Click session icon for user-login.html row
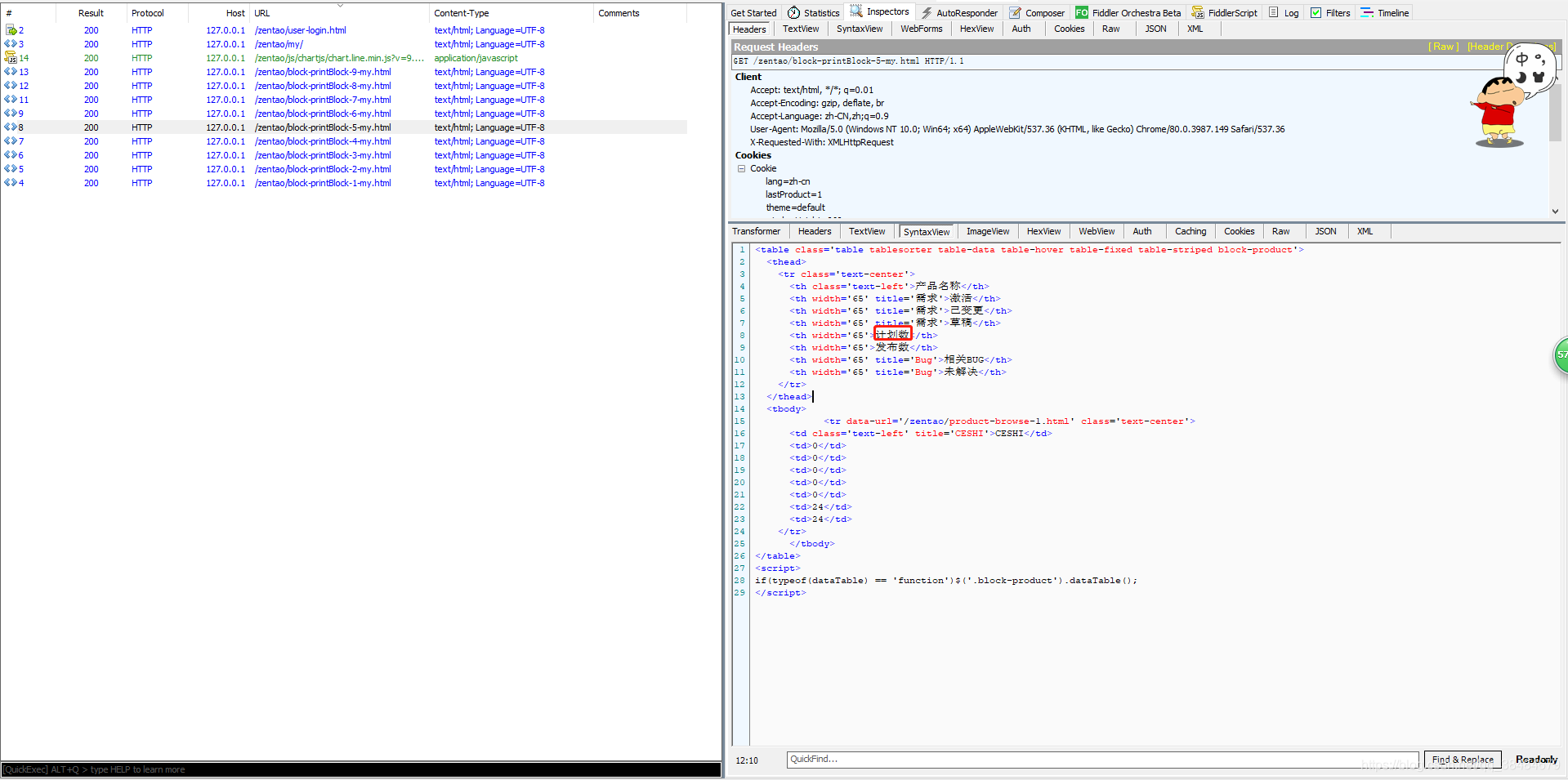Viewport: 1568px width, 780px height. click(x=11, y=30)
